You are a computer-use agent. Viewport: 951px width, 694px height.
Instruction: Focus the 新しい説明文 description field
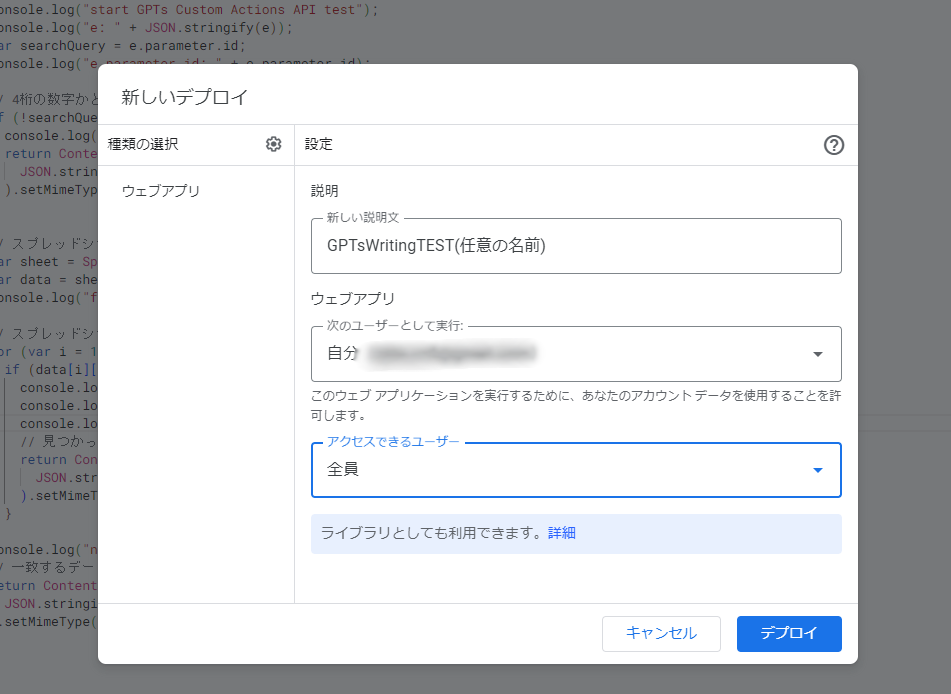click(x=575, y=246)
